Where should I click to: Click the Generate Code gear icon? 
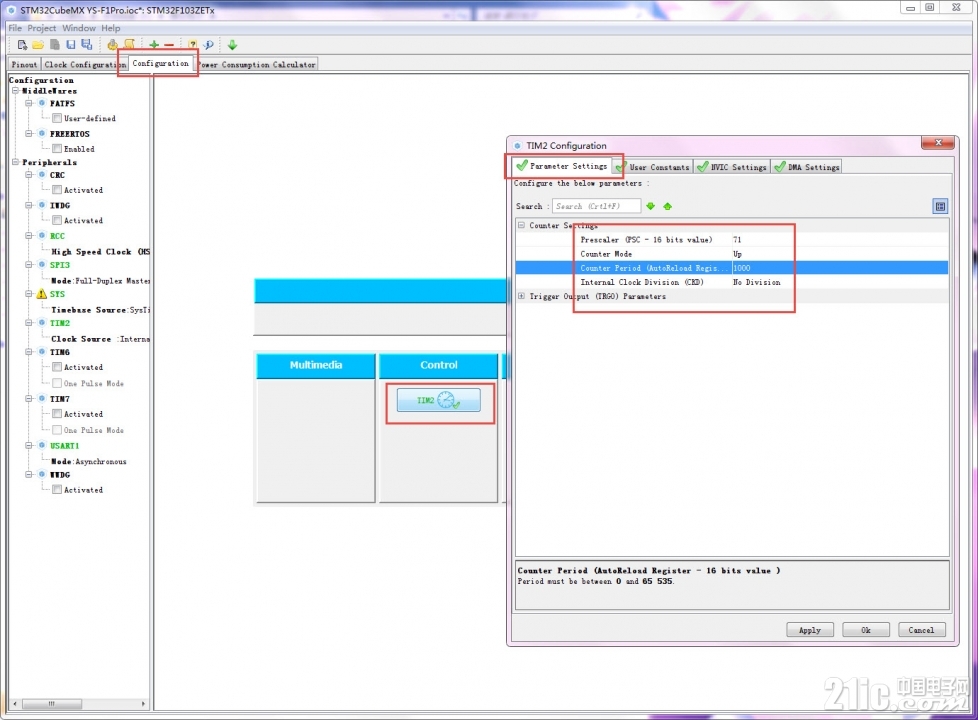pos(112,45)
